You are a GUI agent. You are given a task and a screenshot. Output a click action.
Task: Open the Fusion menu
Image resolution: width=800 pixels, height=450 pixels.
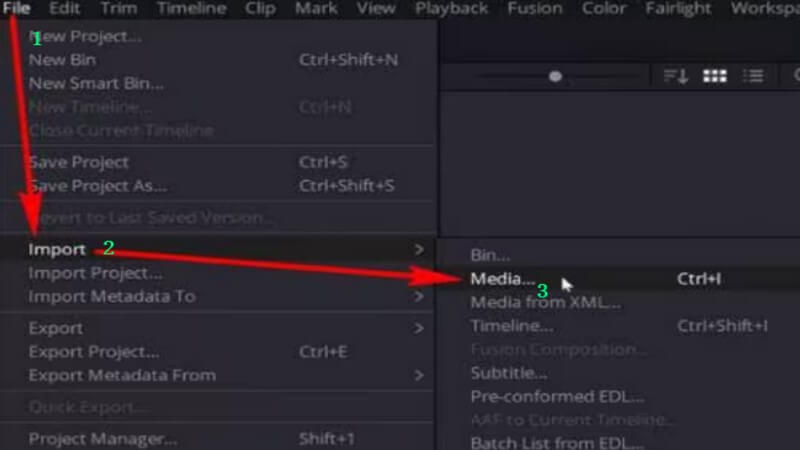pos(535,8)
